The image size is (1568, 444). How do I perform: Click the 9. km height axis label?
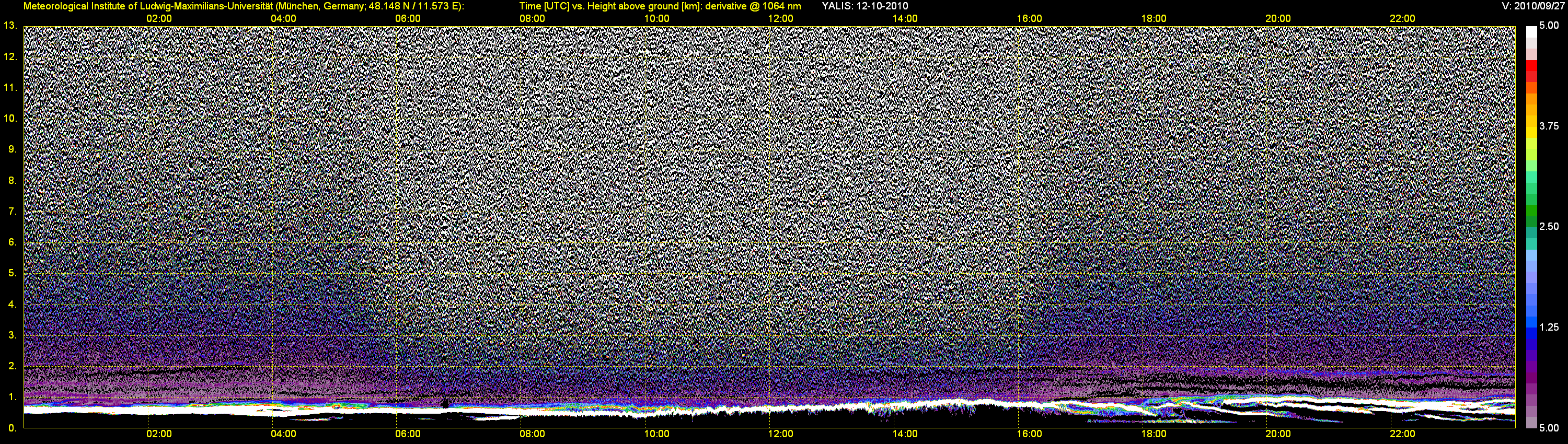13,149
